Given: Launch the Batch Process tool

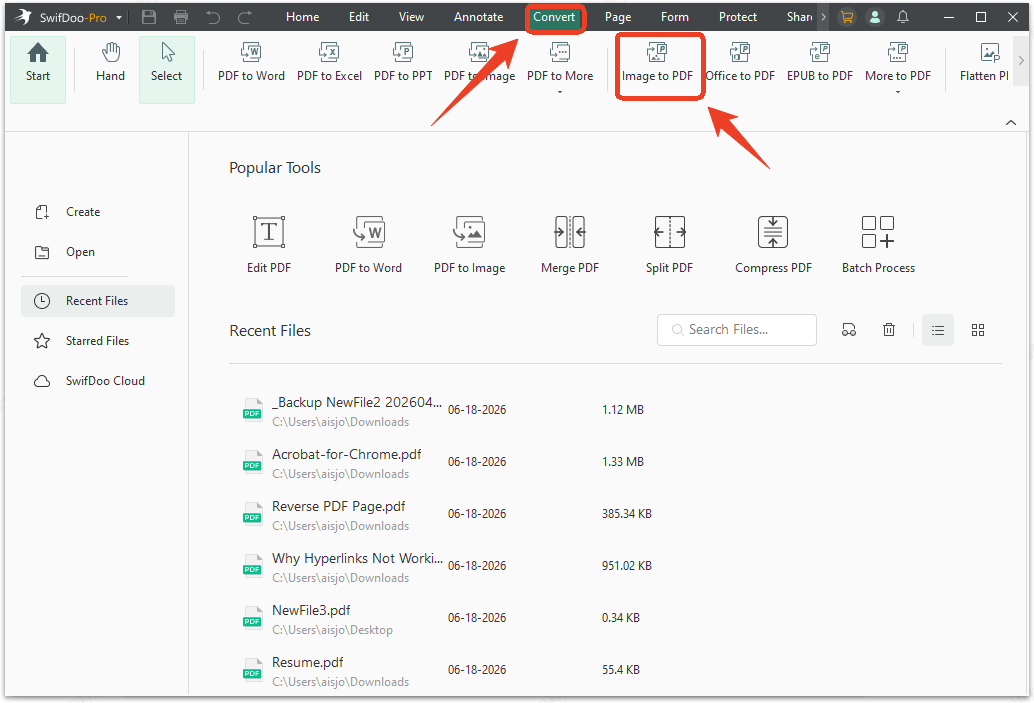Looking at the screenshot, I should 878,244.
